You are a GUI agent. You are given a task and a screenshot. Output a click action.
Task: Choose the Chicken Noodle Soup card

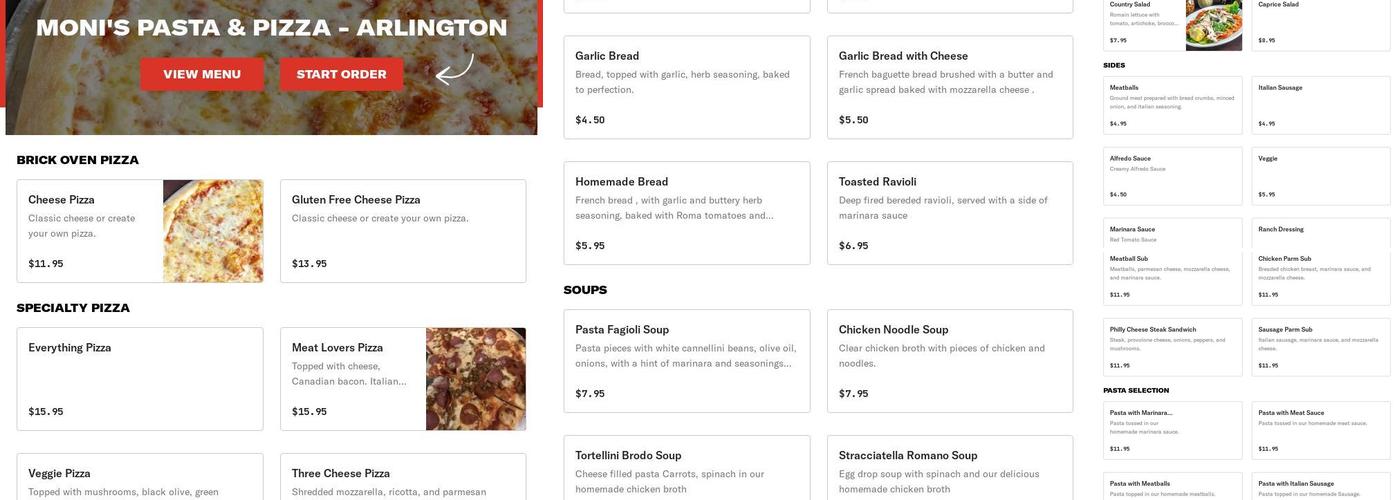tap(950, 361)
